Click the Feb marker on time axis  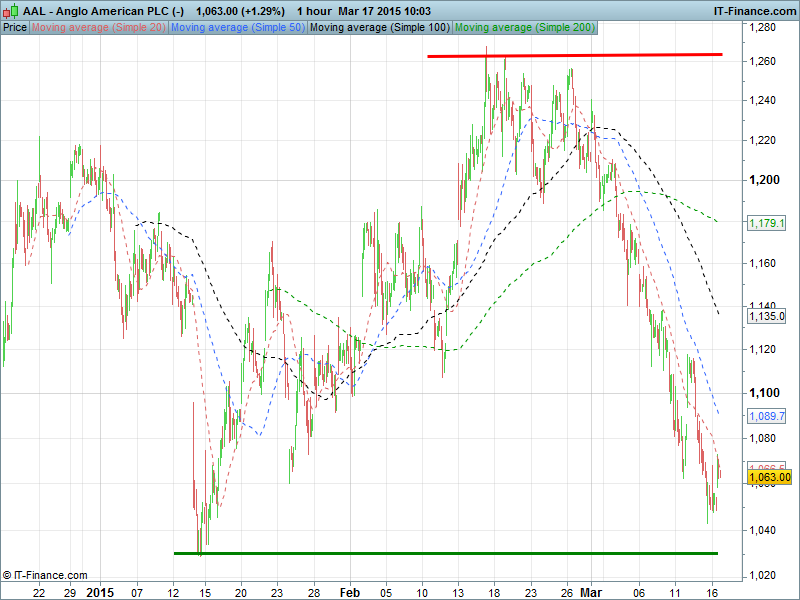click(x=349, y=592)
